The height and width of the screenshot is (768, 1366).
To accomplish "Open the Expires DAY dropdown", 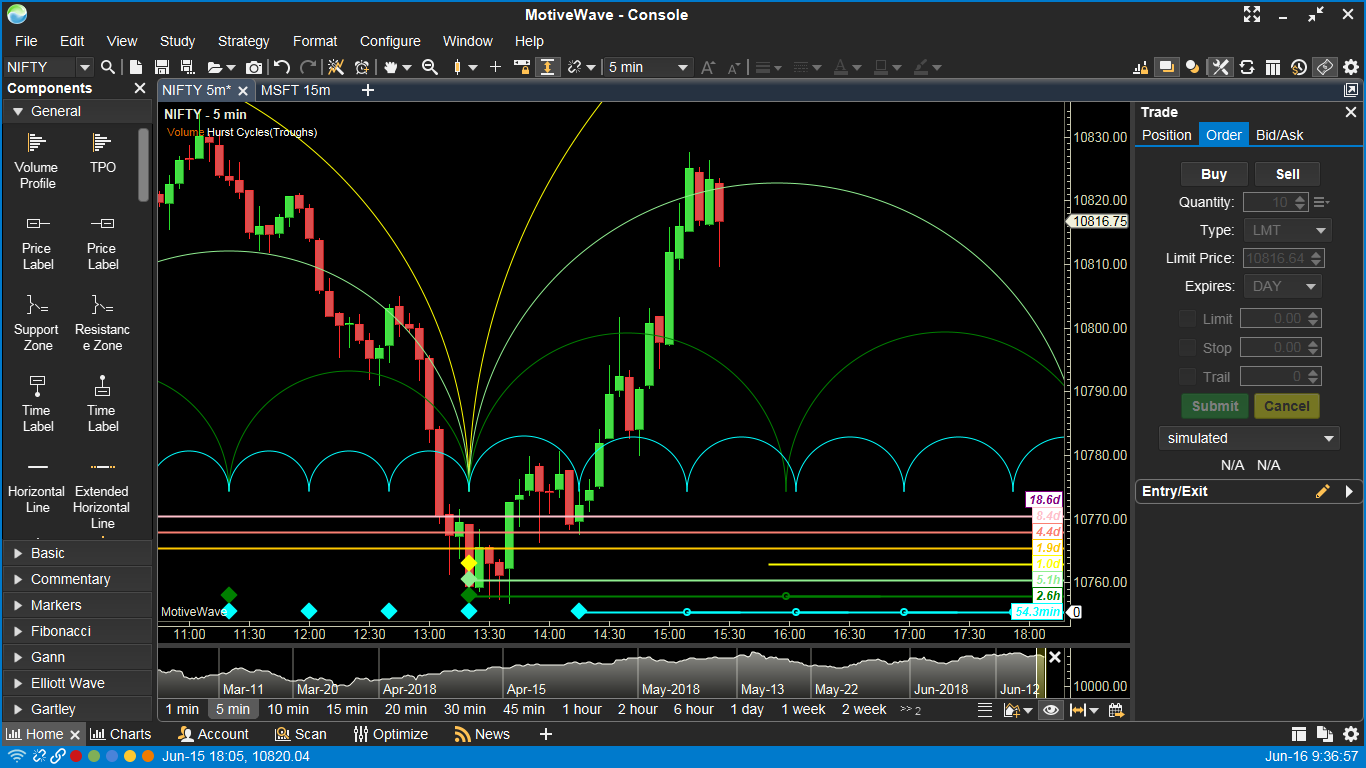I will [x=1282, y=286].
